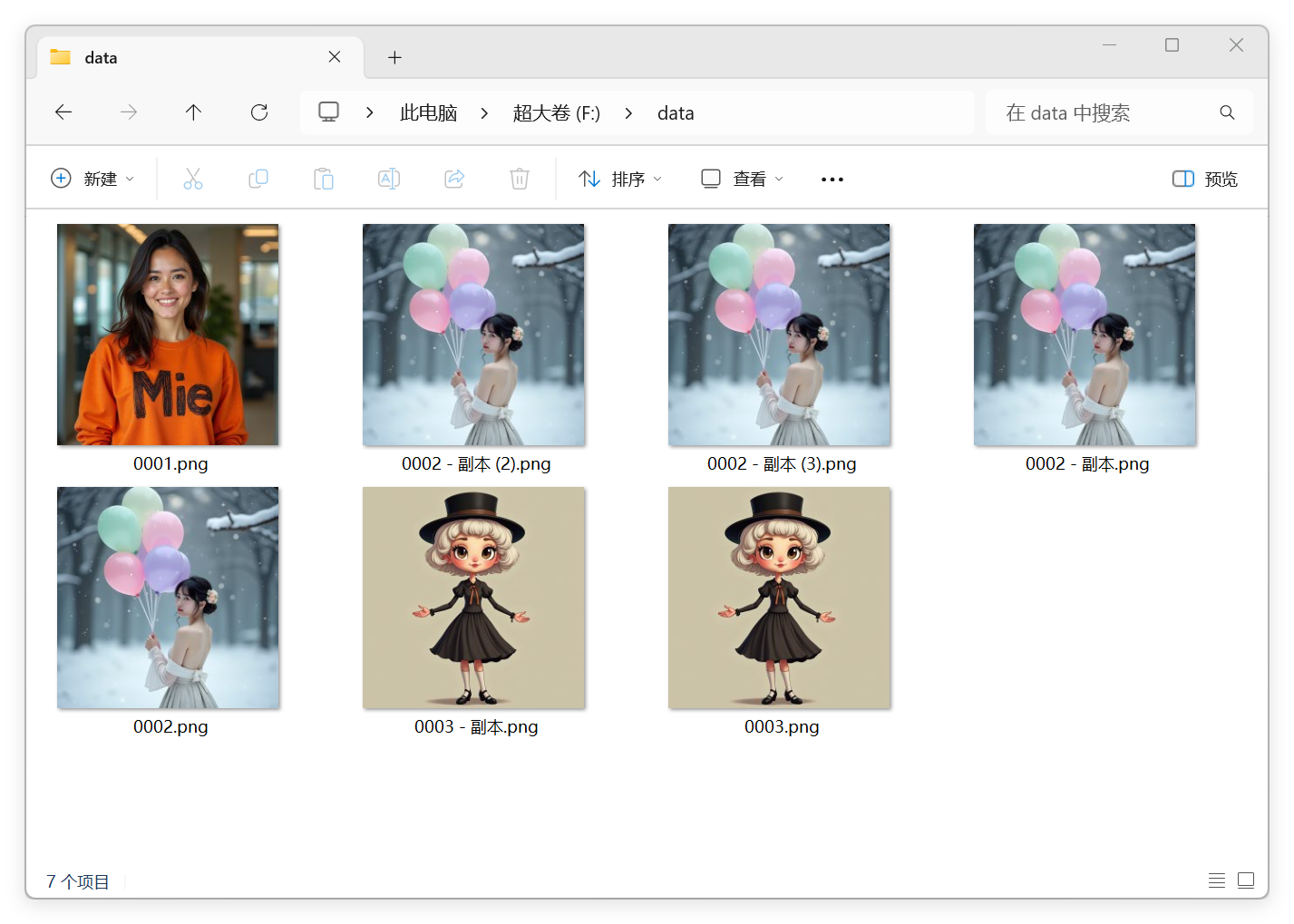Viewport: 1294px width, 924px height.
Task: Expand chevron before 此电脑 in address bar
Action: point(370,112)
